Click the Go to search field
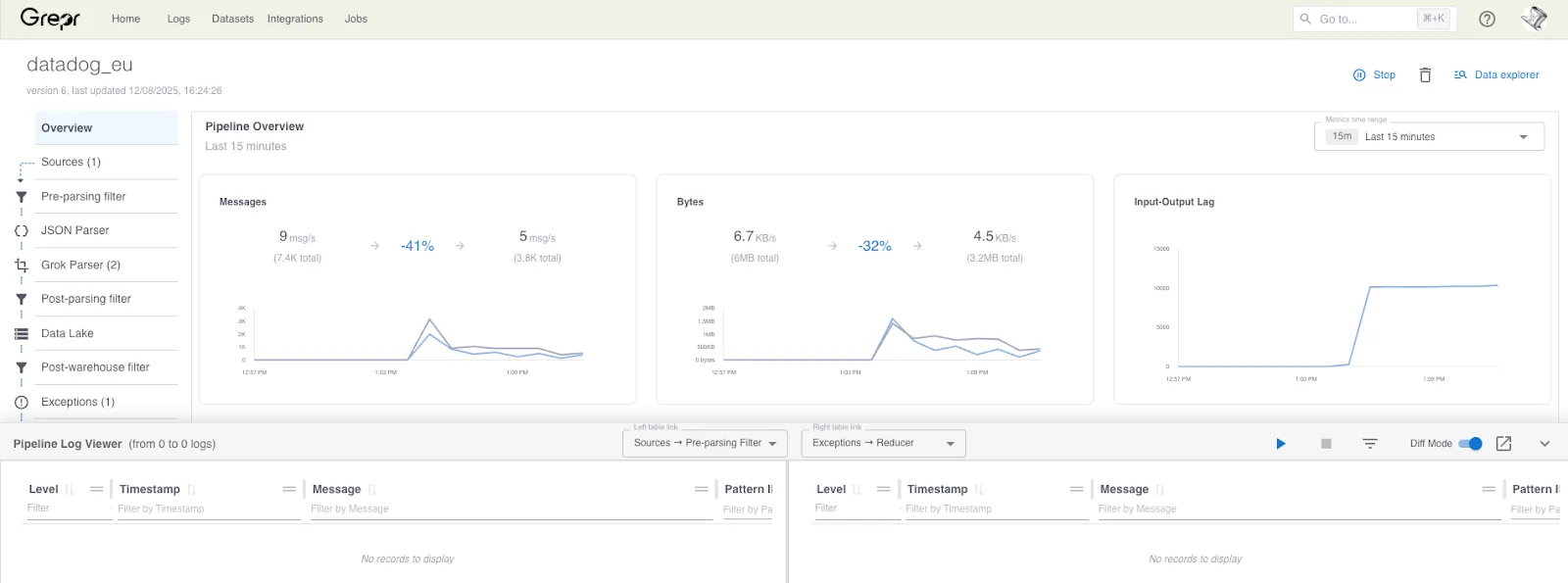The width and height of the screenshot is (1568, 583). 1374,19
